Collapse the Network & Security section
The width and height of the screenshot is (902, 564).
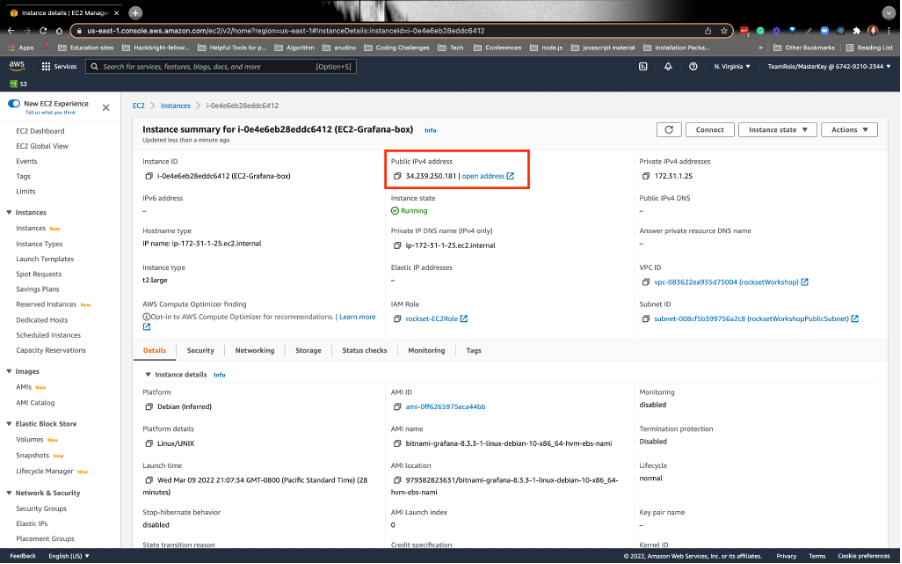(9, 493)
